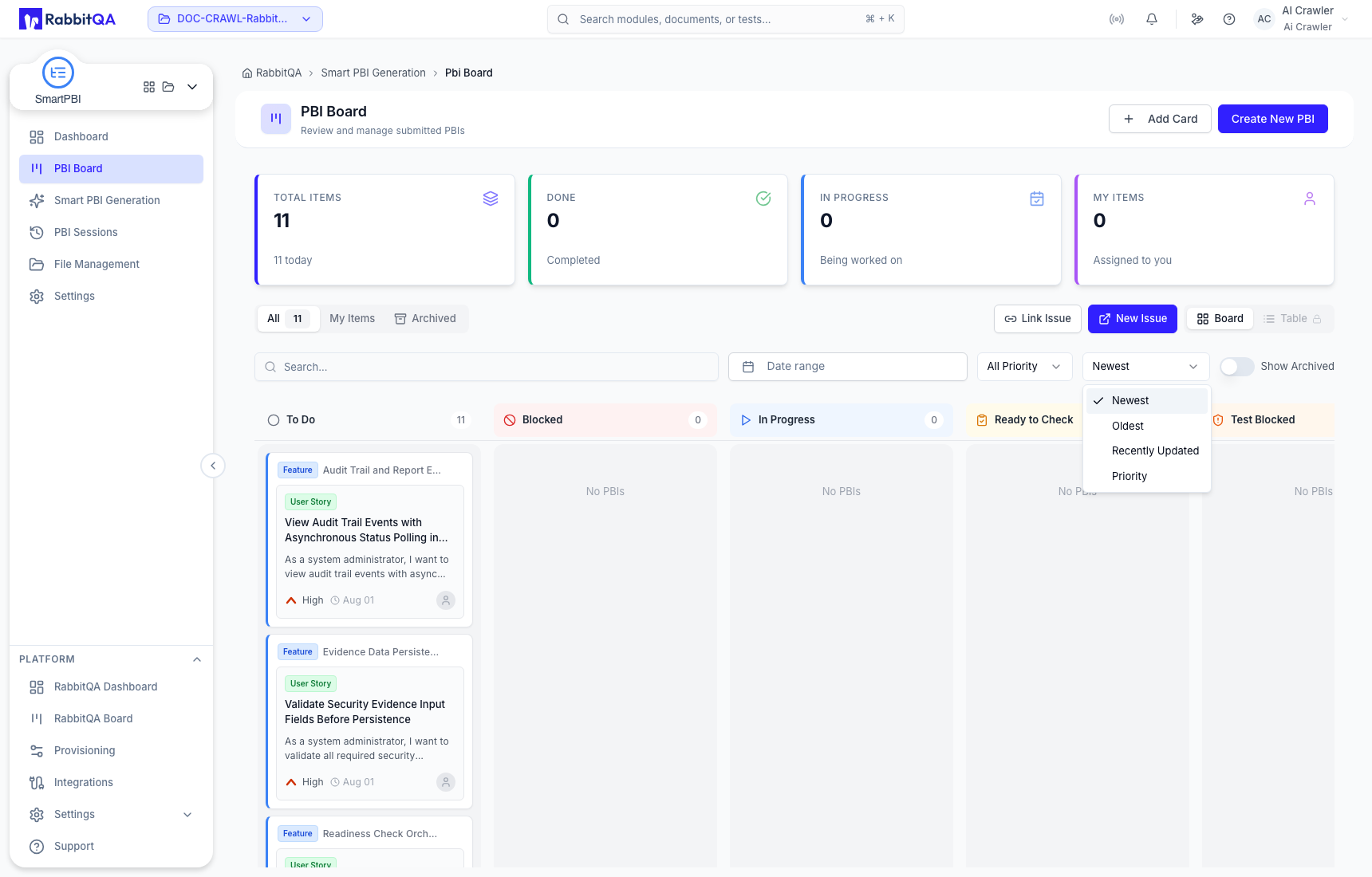Open Provisioning in Platform section
1372x877 pixels.
coord(111,751)
